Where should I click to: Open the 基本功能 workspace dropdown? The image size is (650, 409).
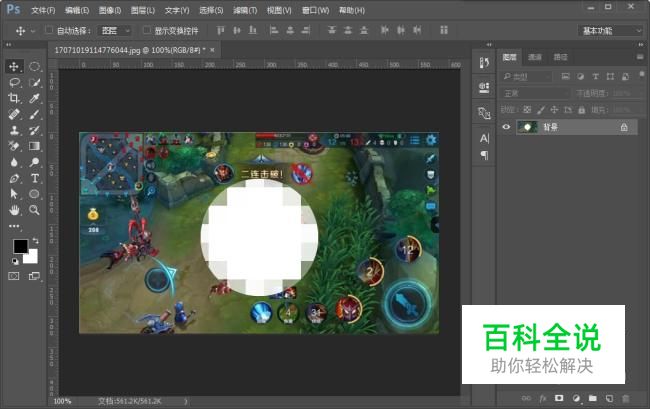pos(610,30)
